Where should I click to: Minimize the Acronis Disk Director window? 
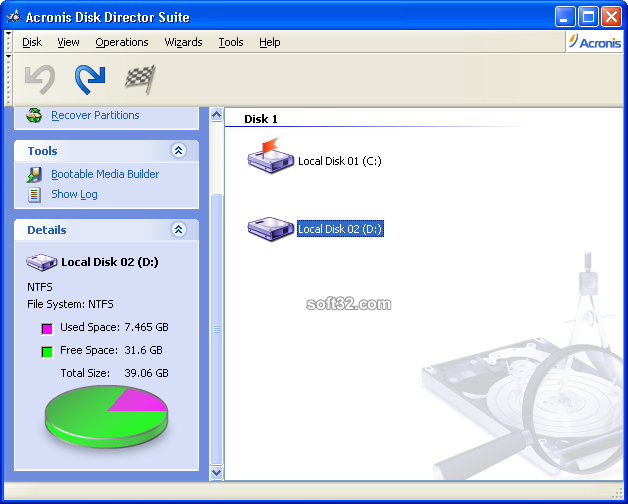point(565,17)
